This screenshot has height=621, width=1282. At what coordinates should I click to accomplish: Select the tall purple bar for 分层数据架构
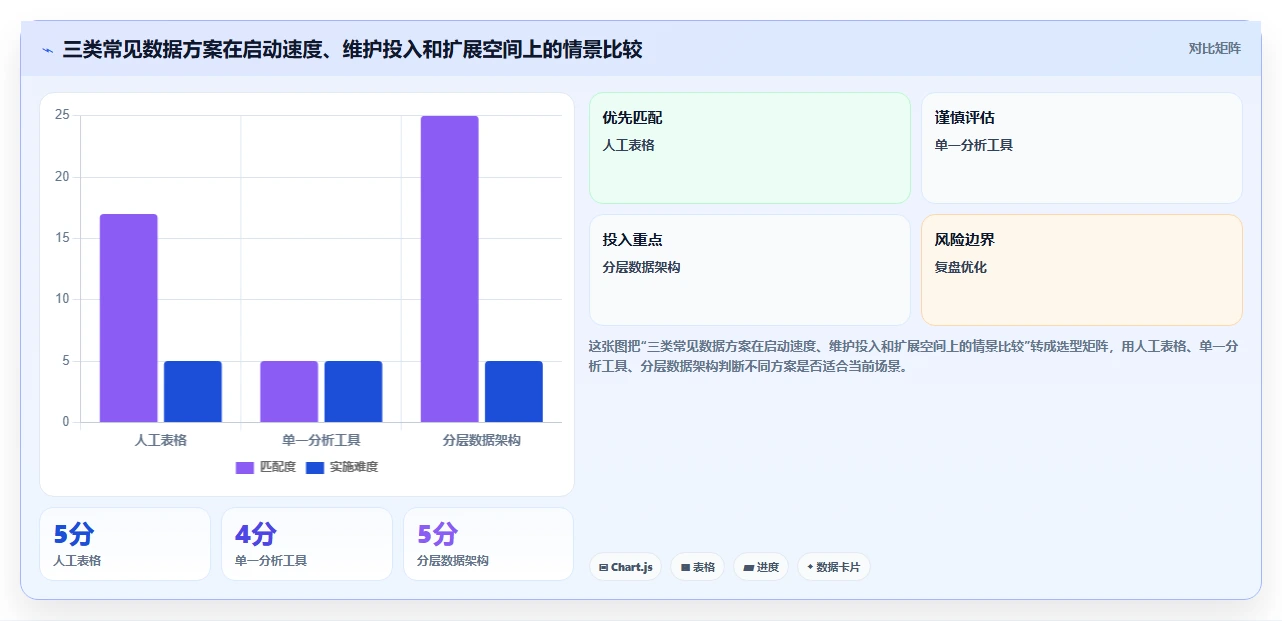[x=449, y=269]
